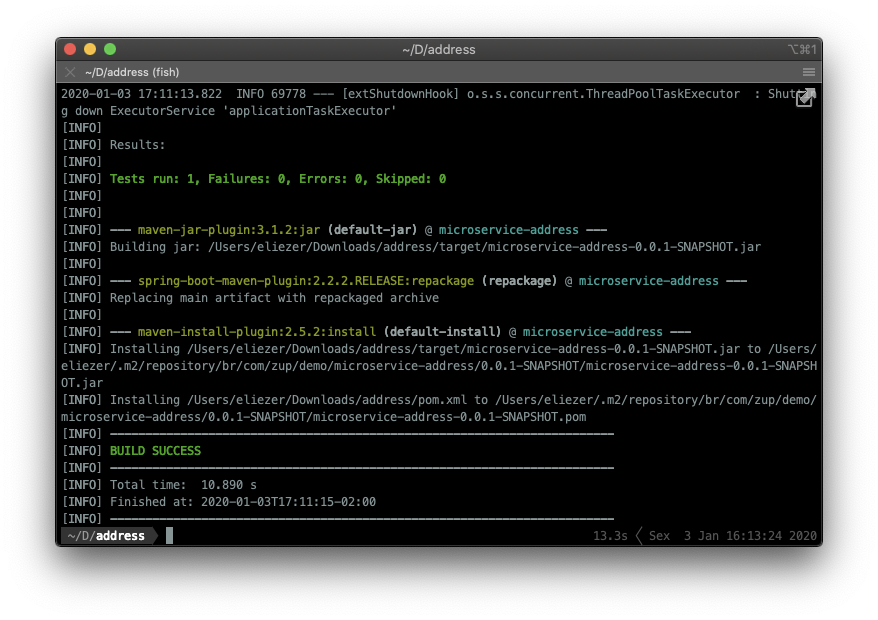878x620 pixels.
Task: Click the pom.xml install path line
Action: click(x=438, y=408)
